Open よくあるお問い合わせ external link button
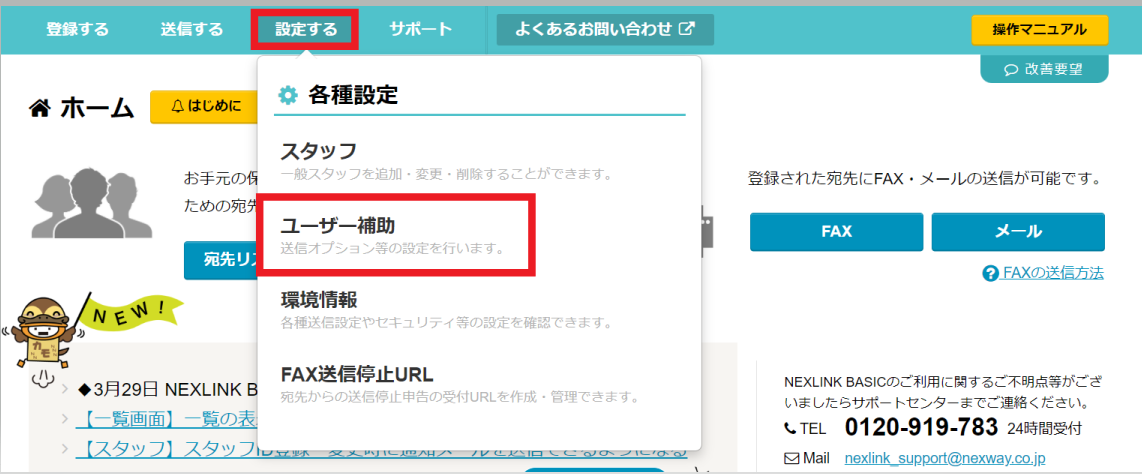The height and width of the screenshot is (474, 1142). pos(605,30)
